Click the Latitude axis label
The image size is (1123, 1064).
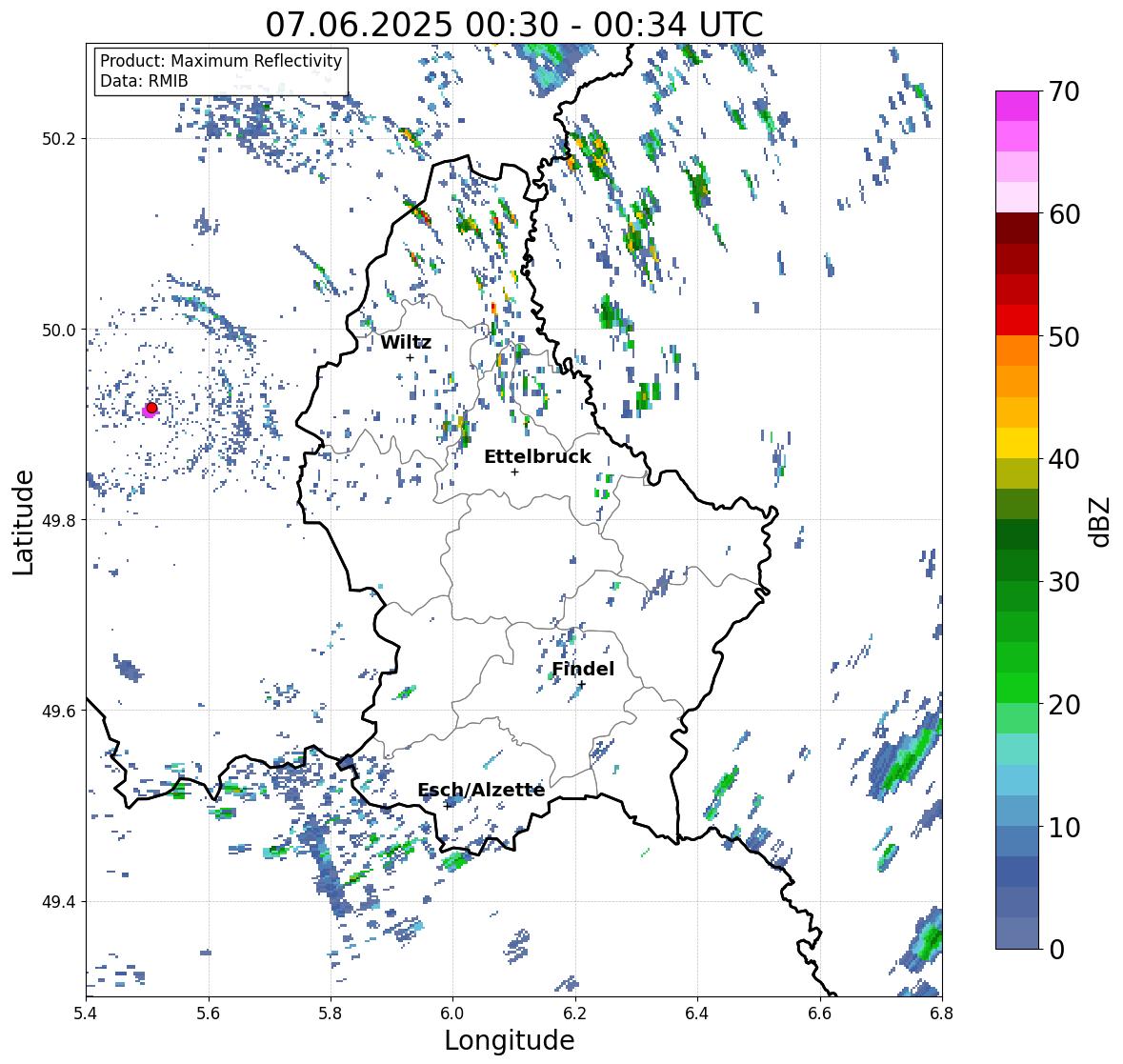(x=23, y=522)
